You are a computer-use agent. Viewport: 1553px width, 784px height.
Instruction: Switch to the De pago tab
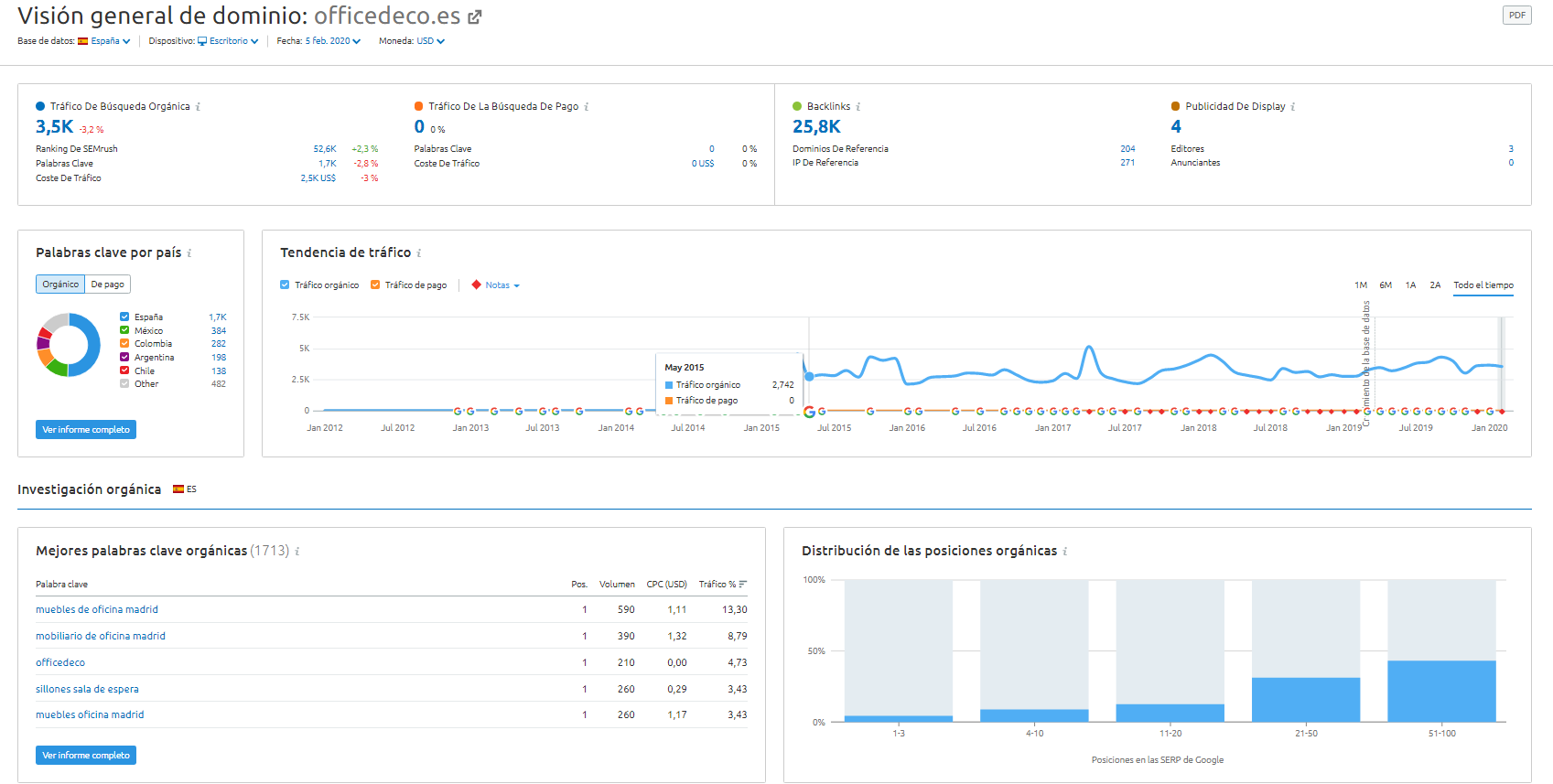pyautogui.click(x=107, y=285)
